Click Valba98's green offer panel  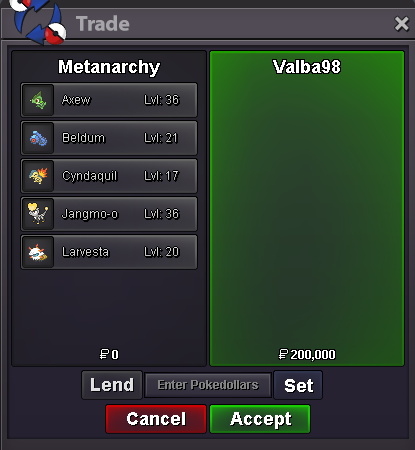tap(307, 208)
